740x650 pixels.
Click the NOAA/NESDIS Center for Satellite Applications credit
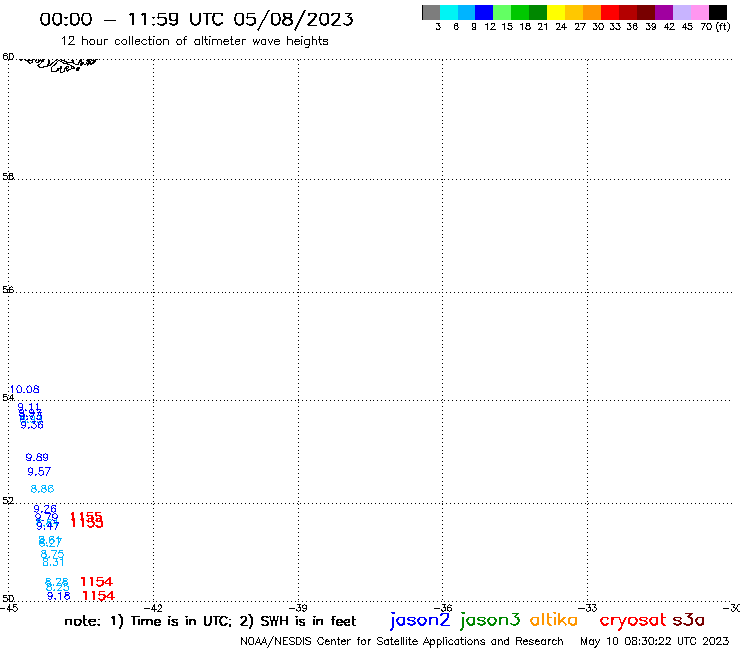click(402, 641)
